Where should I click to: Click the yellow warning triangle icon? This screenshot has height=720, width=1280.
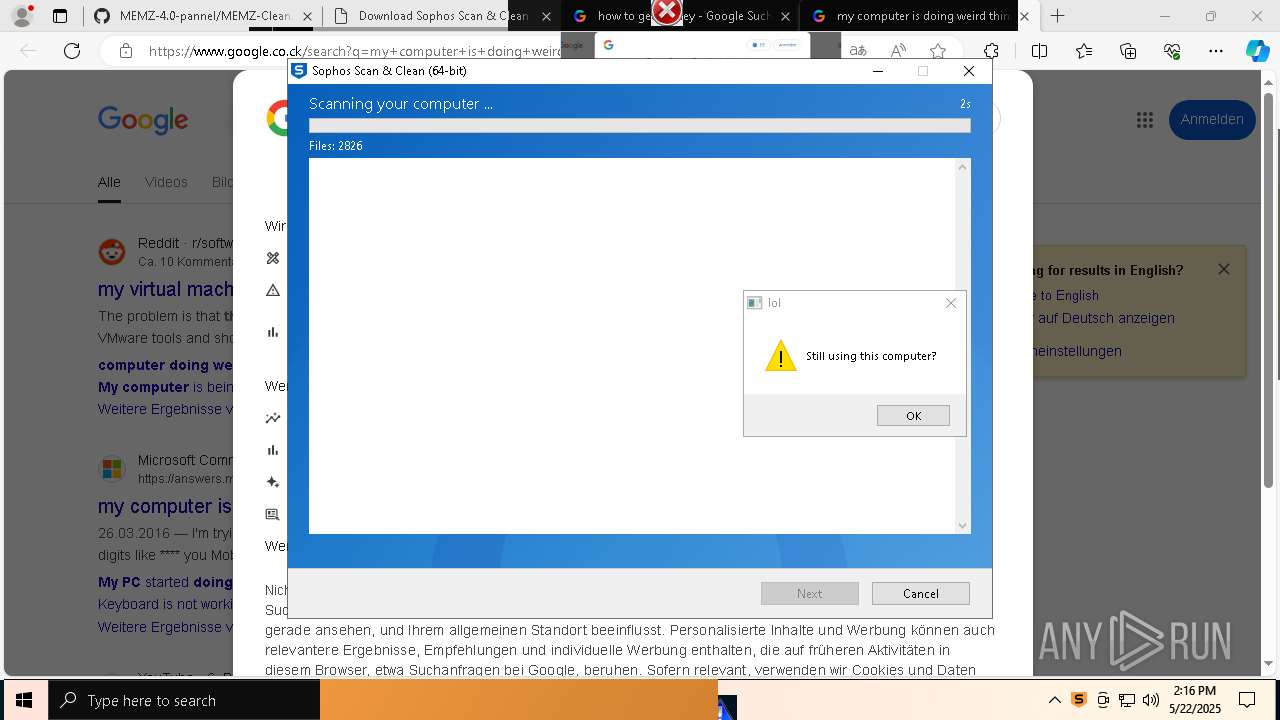781,356
